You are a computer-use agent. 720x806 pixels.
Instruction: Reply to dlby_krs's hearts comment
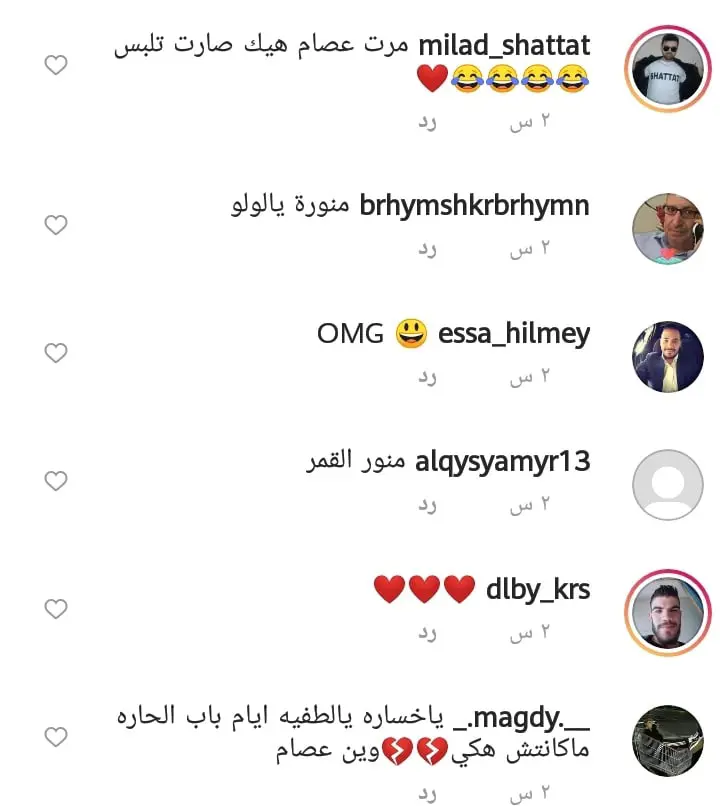(427, 633)
